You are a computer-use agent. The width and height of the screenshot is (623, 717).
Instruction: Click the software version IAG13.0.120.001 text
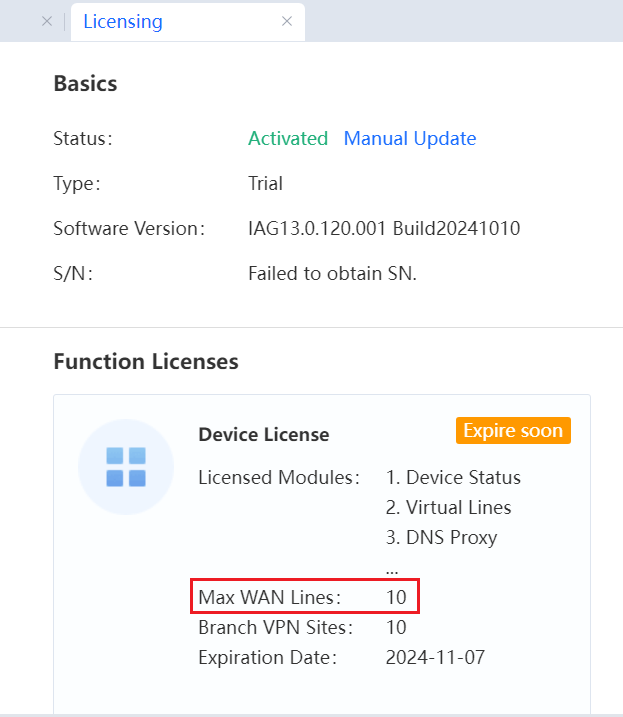click(384, 229)
